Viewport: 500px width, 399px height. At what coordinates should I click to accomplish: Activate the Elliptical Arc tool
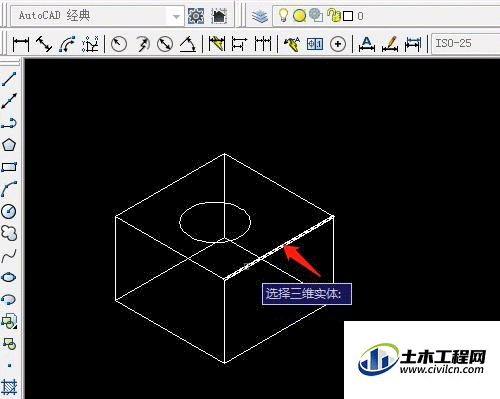(x=9, y=299)
